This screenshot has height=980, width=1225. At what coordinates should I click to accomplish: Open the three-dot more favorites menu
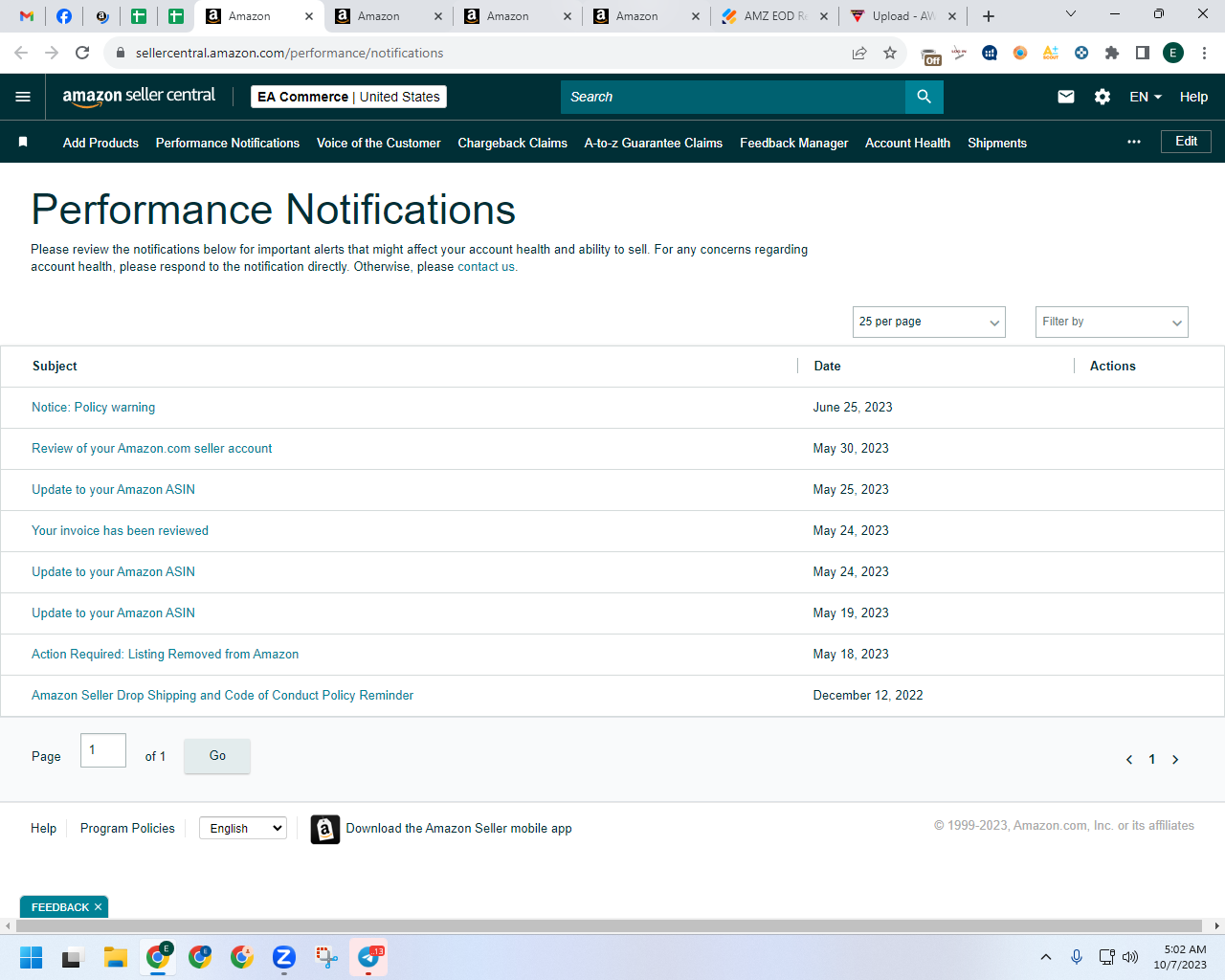pos(1134,142)
